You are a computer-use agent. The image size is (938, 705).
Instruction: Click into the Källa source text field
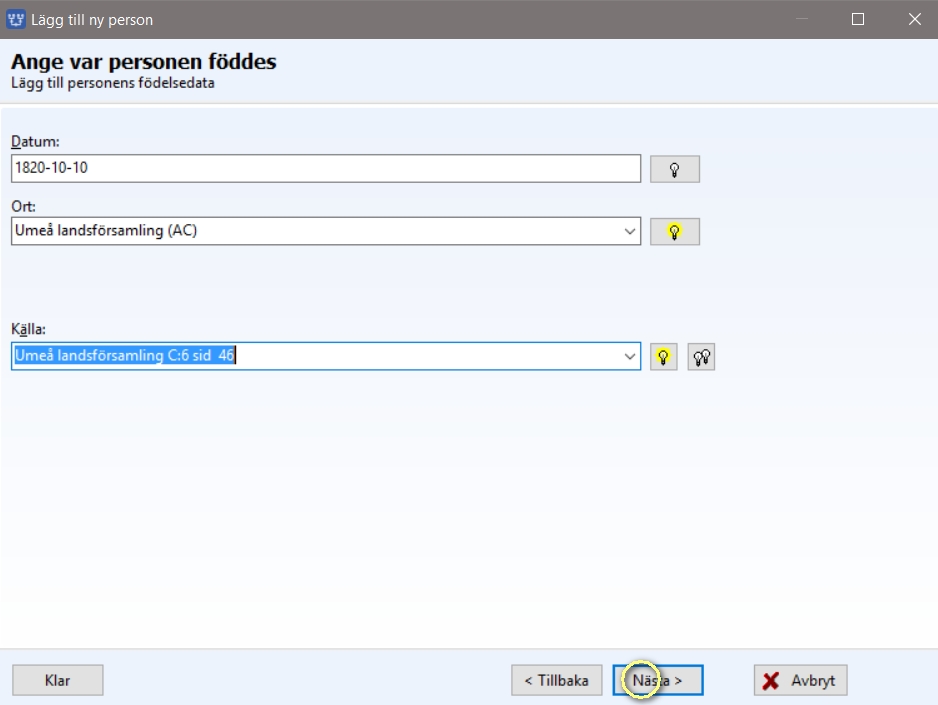pos(315,356)
